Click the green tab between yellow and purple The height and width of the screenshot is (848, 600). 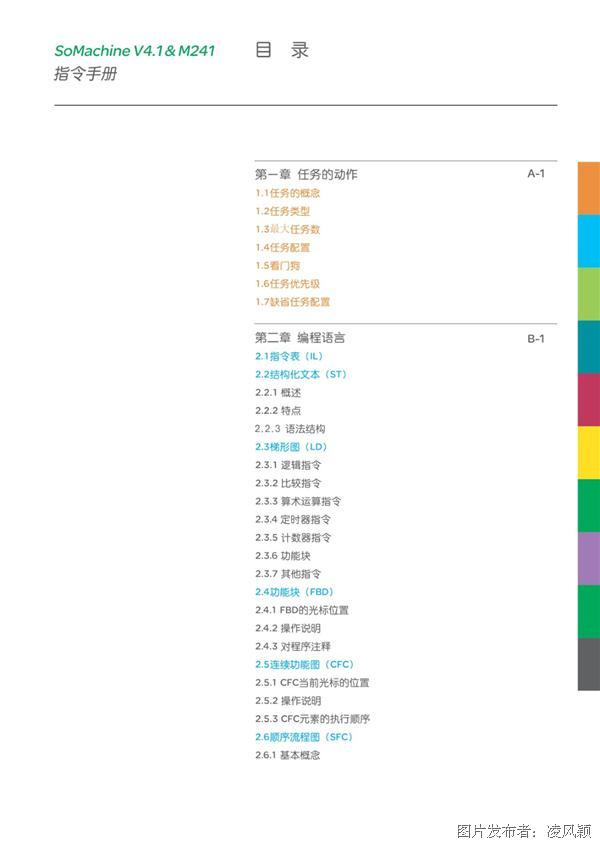tap(589, 506)
